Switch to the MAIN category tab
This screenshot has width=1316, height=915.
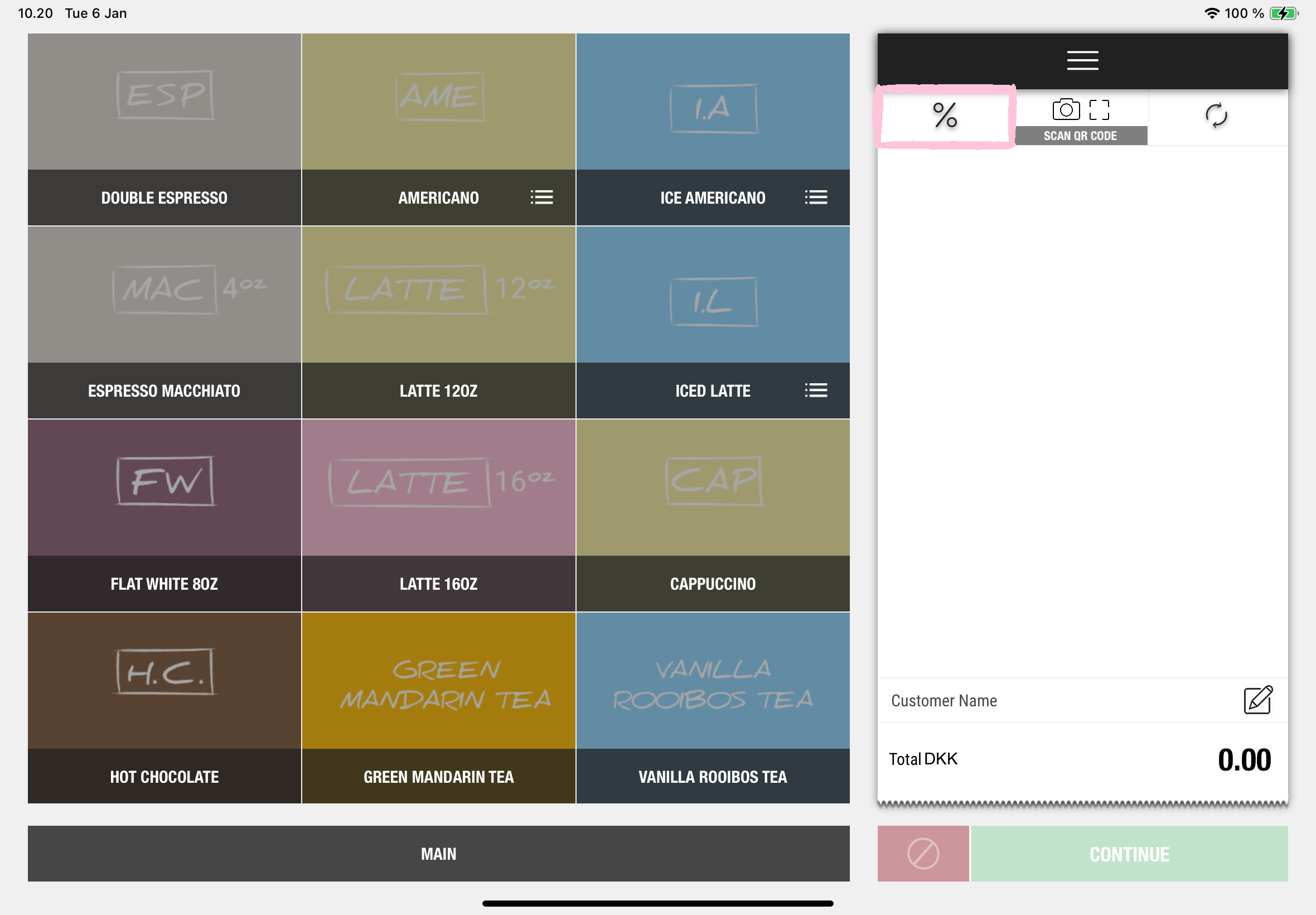[438, 853]
